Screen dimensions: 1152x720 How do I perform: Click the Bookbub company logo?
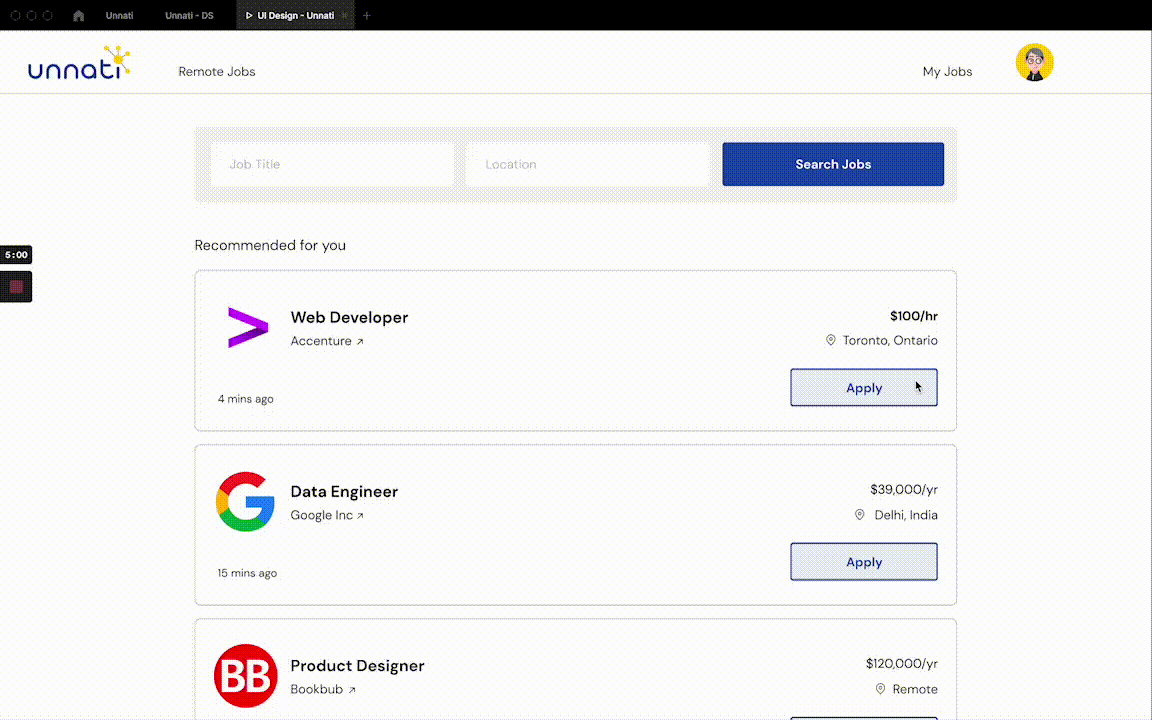[x=245, y=676]
